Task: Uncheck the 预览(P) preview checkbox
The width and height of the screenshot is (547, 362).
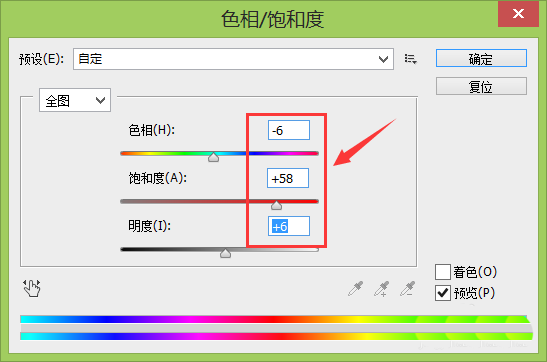Action: (x=443, y=293)
